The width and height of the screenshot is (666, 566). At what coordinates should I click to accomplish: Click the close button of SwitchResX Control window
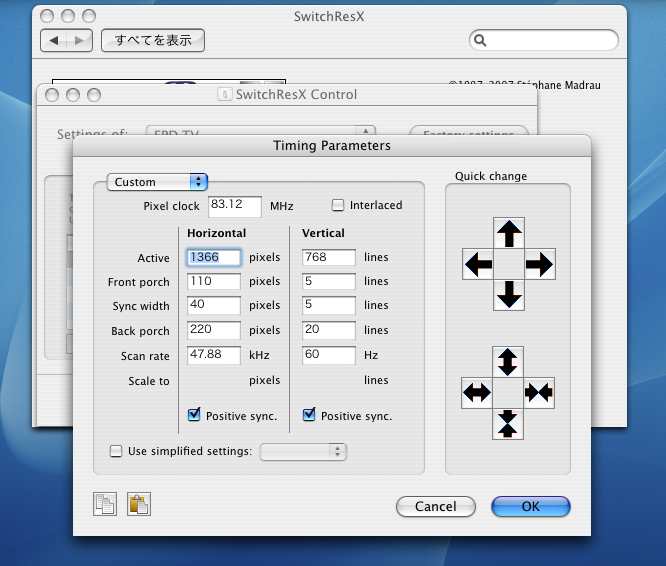tap(52, 95)
